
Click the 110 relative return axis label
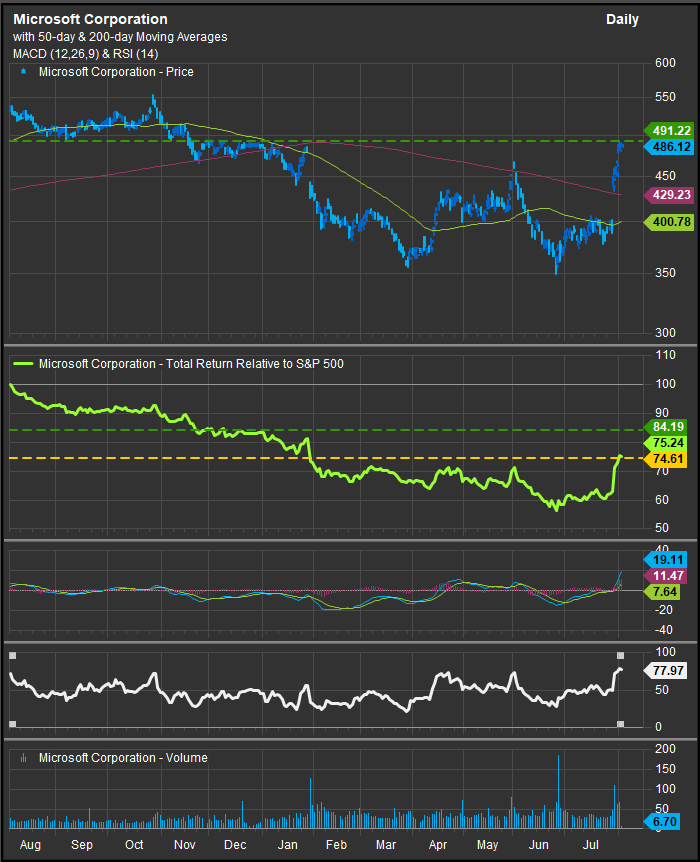665,355
